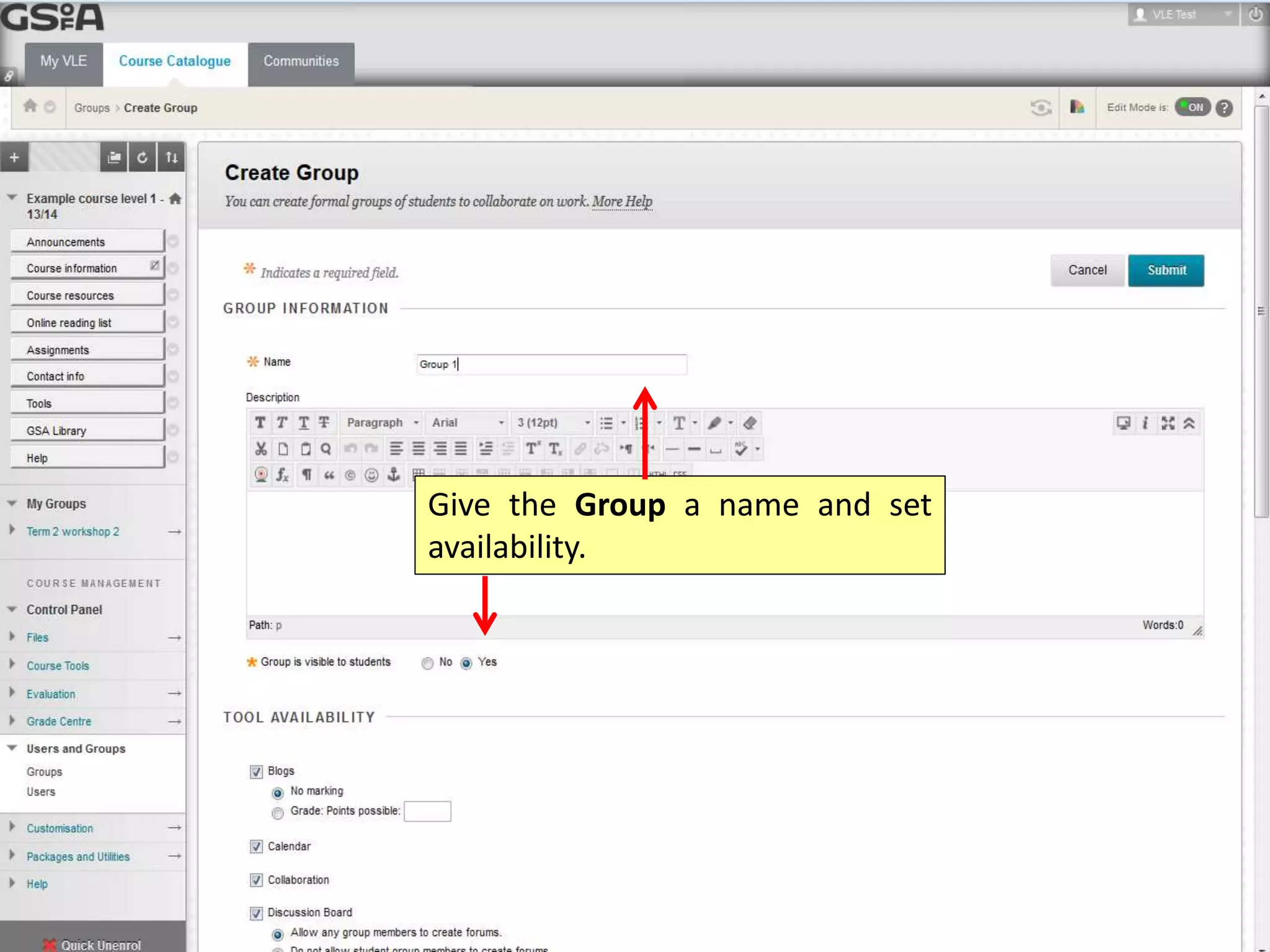1270x952 pixels.
Task: Open the webcam recording icon
Action: [x=261, y=475]
